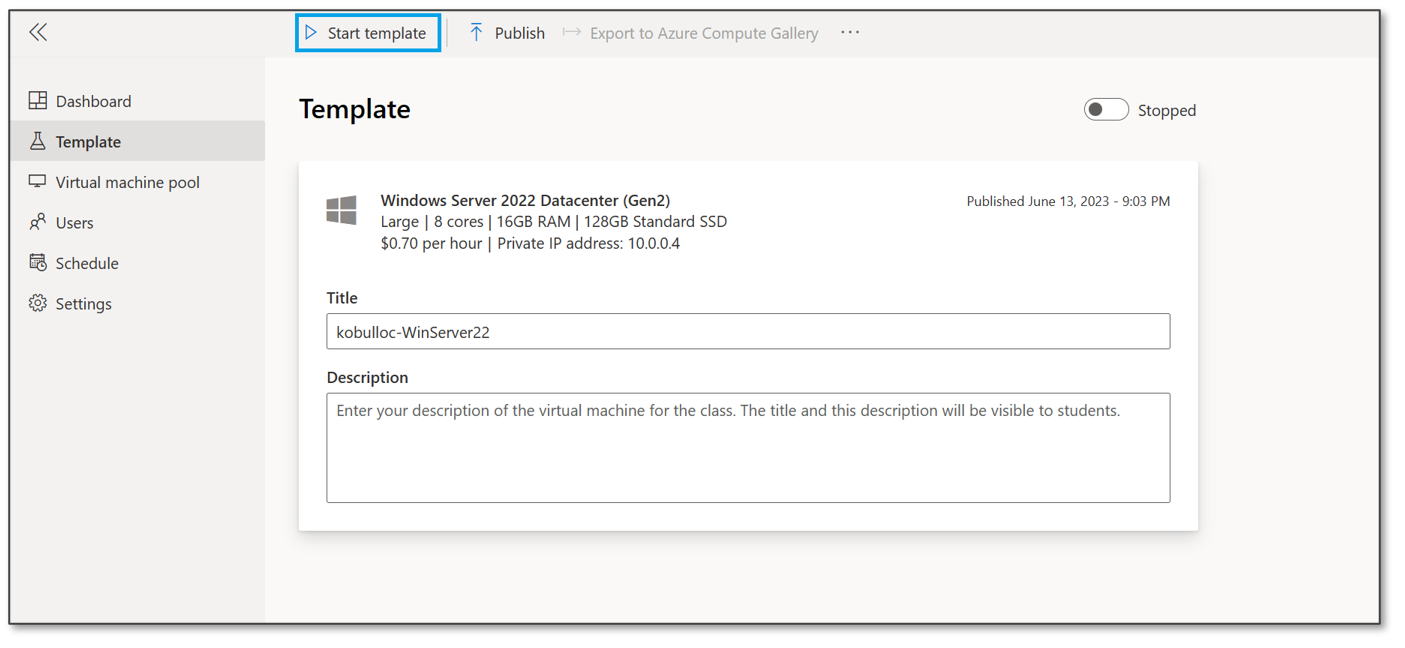This screenshot has width=1405, height=648.
Task: Expand more template actions menu
Action: (x=850, y=32)
